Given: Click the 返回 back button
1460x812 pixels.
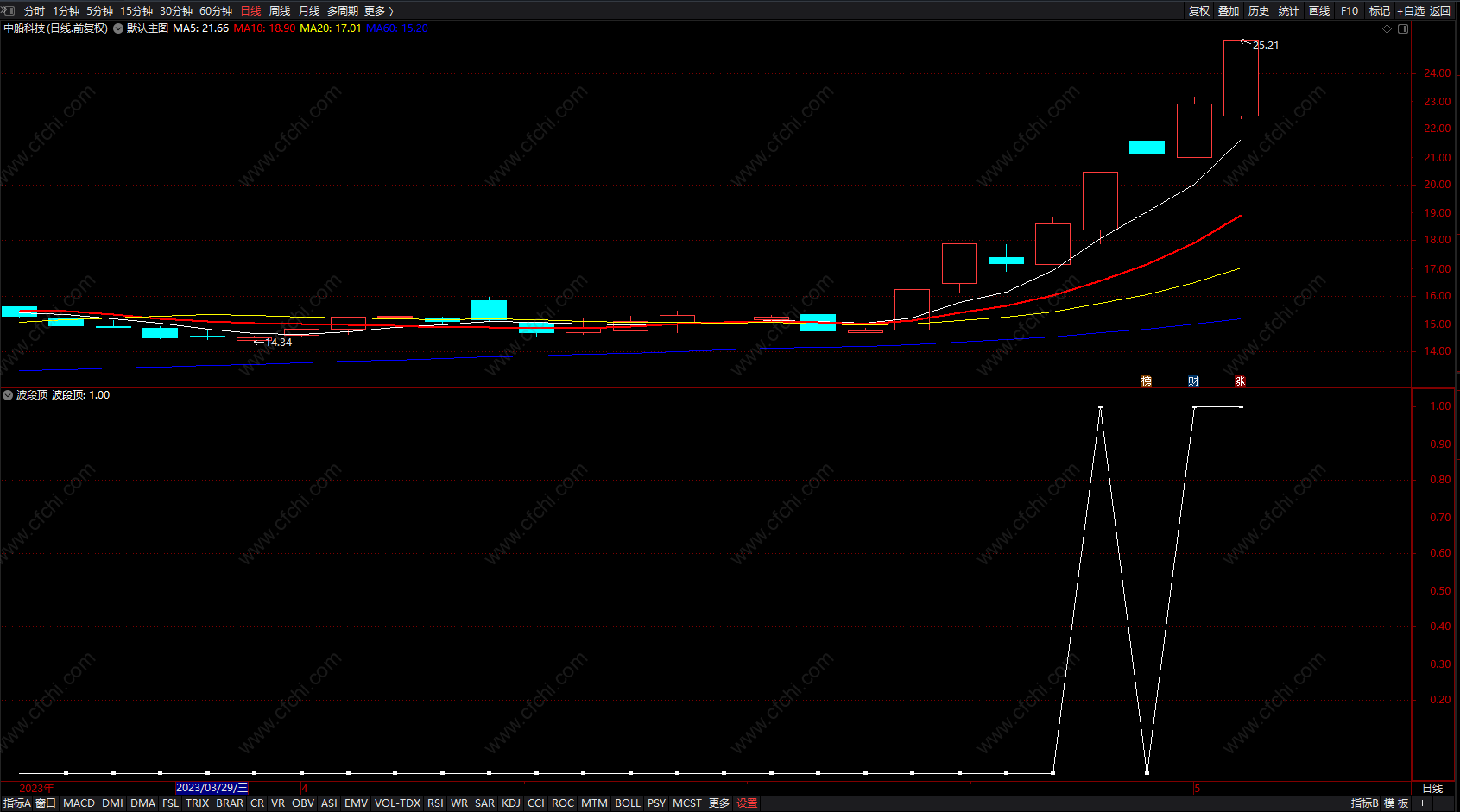Looking at the screenshot, I should click(x=1440, y=11).
